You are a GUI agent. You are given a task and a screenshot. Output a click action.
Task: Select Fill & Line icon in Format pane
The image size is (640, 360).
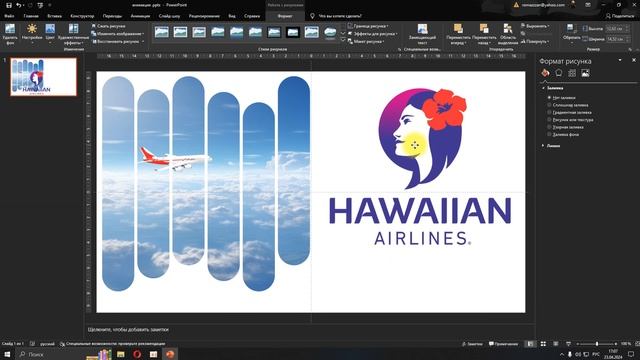pyautogui.click(x=545, y=73)
